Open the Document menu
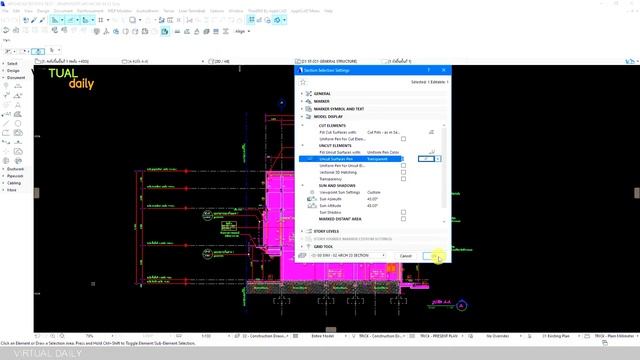 (63, 11)
